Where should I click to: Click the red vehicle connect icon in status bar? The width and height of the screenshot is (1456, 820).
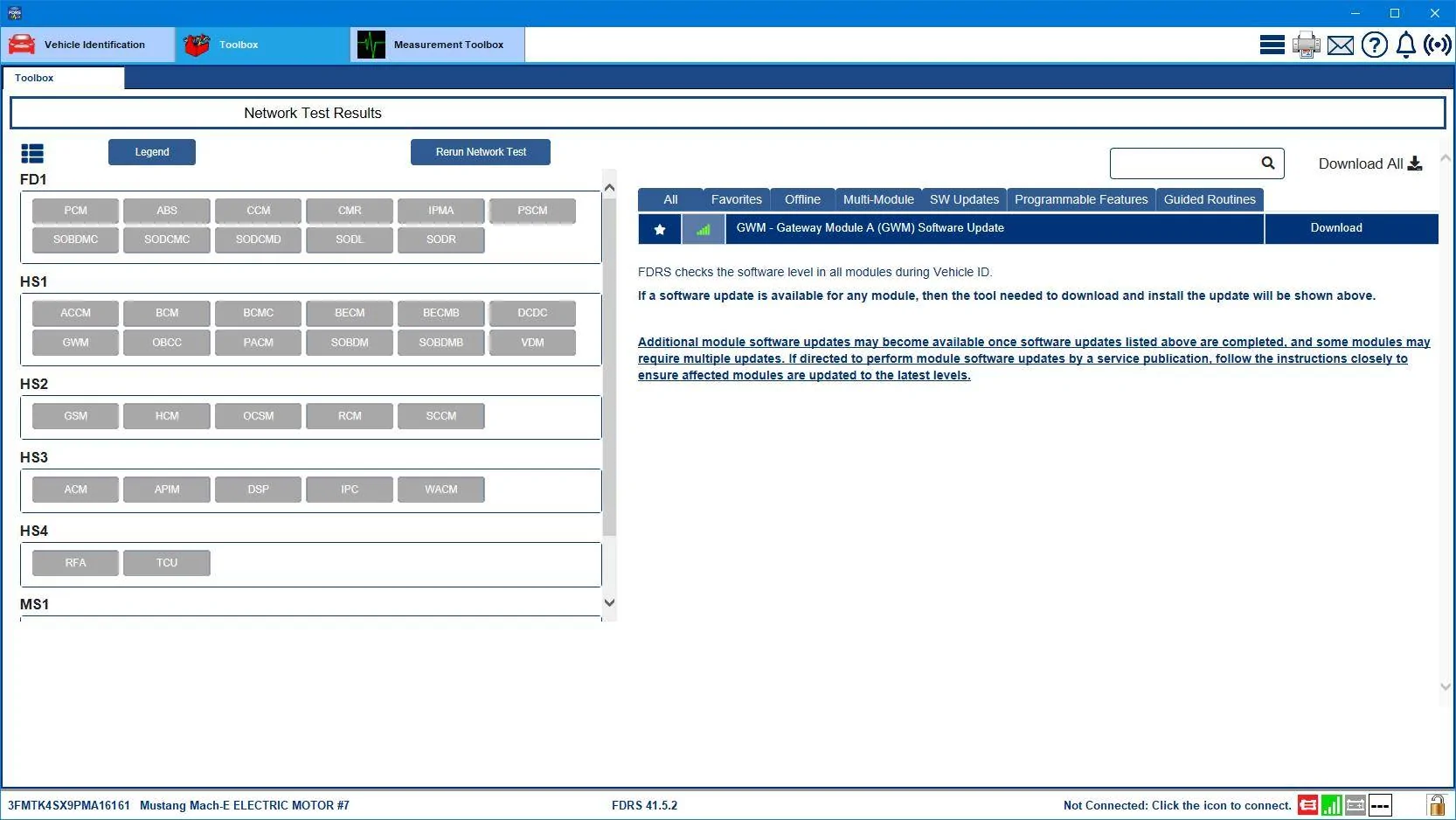point(1307,805)
